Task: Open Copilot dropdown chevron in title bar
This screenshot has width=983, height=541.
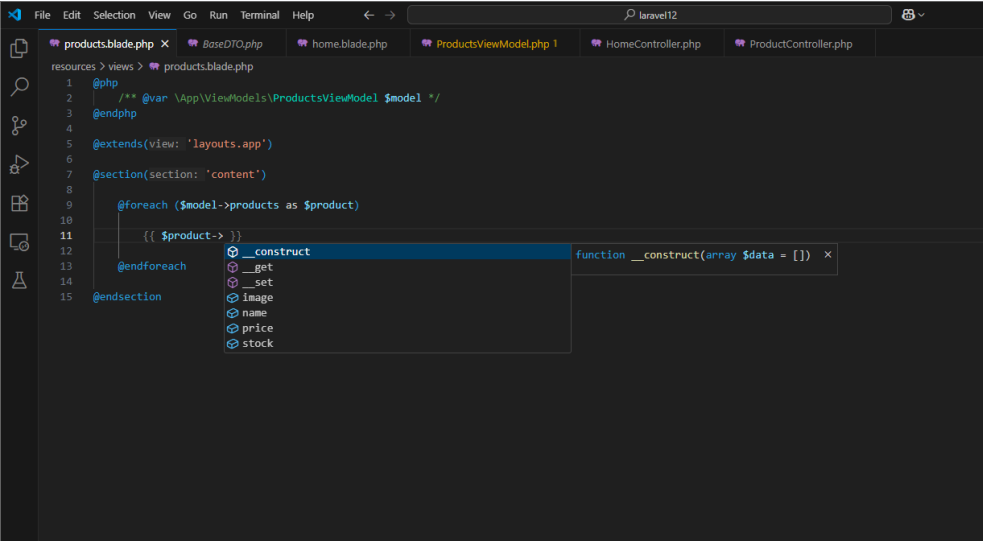Action: click(922, 15)
